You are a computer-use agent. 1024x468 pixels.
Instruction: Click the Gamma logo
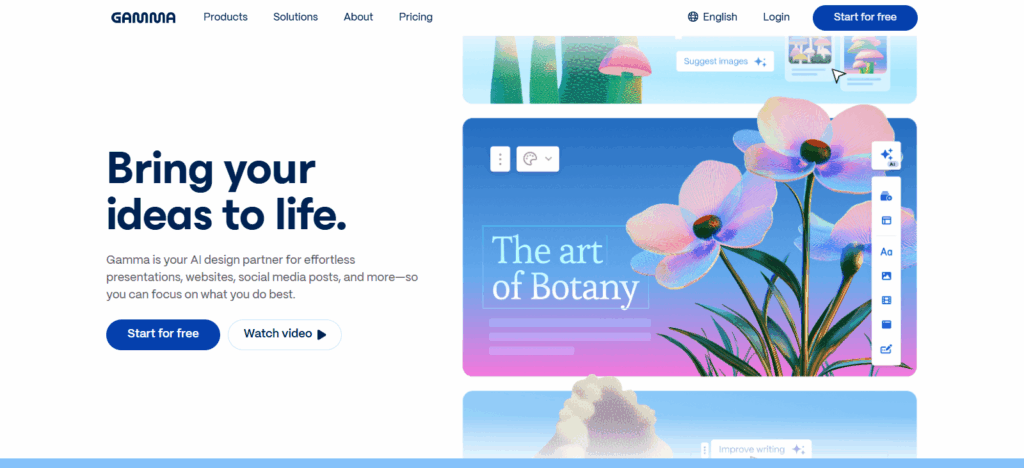(143, 17)
